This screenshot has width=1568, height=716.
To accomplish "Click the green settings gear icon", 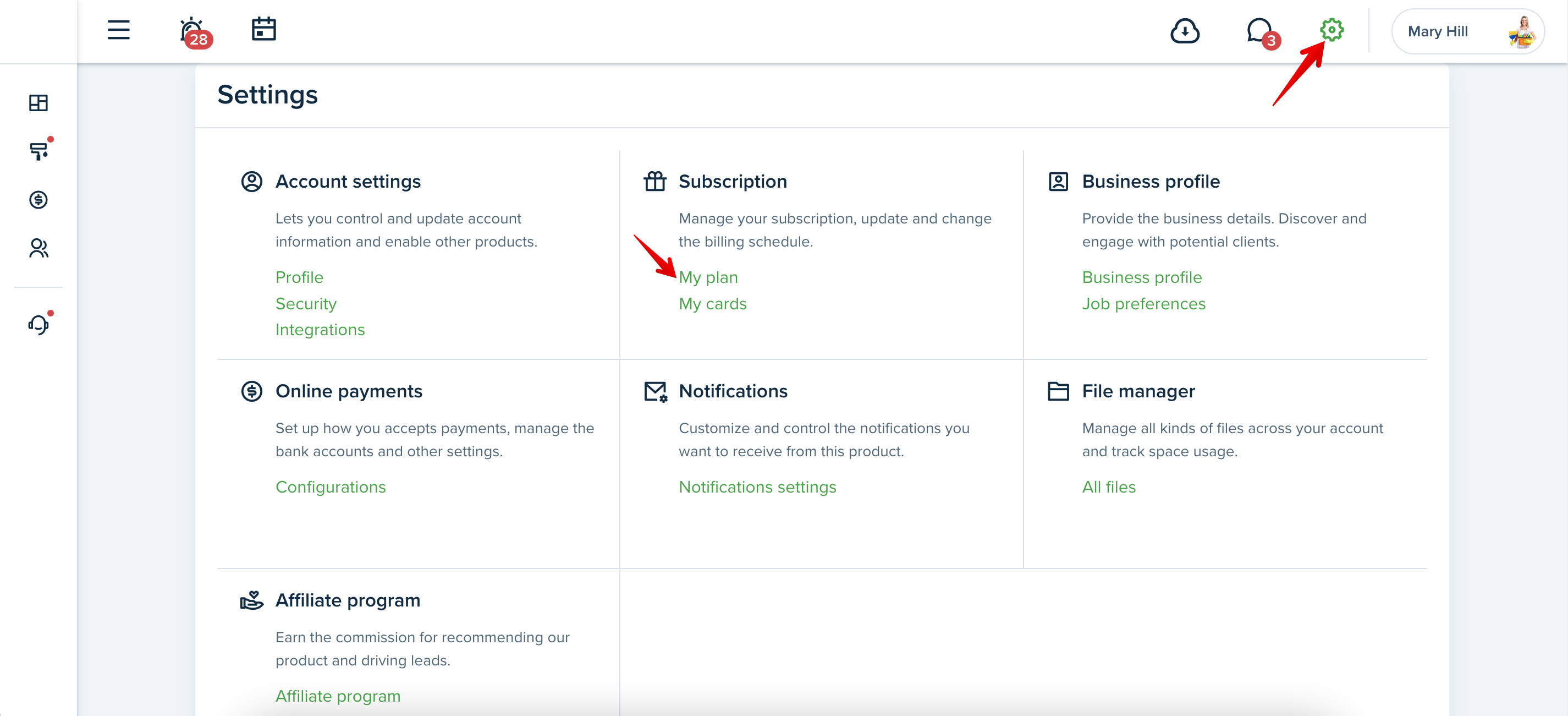I will 1331,30.
